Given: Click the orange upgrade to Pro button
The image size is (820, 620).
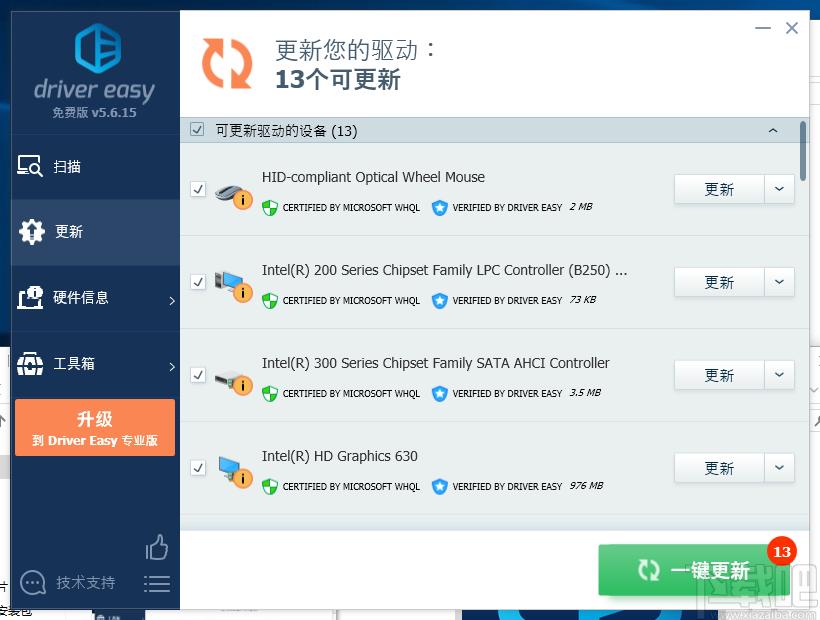Looking at the screenshot, I should pos(95,428).
